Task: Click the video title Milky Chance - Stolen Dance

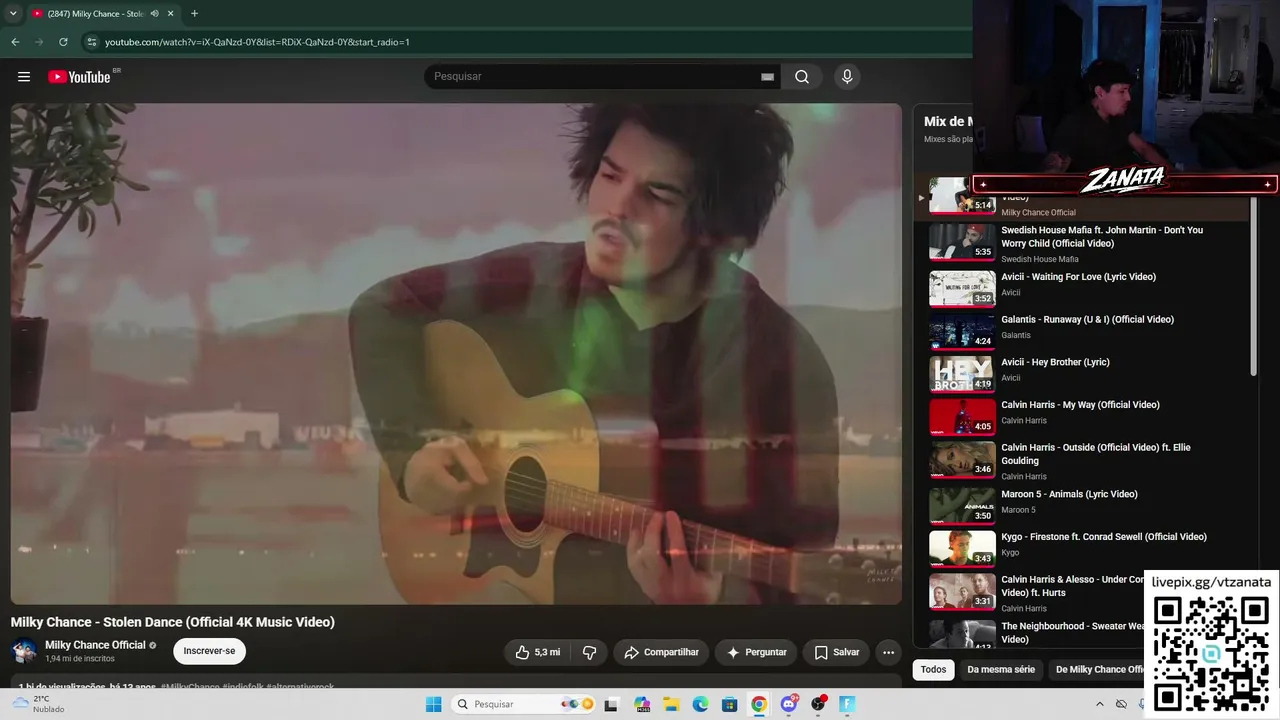Action: pos(173,622)
